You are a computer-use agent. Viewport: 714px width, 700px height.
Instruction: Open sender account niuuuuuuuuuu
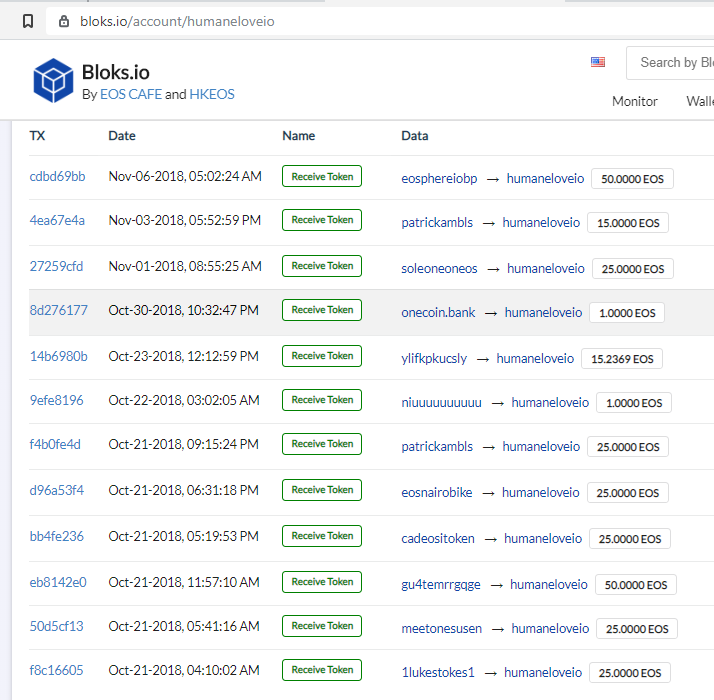point(441,403)
